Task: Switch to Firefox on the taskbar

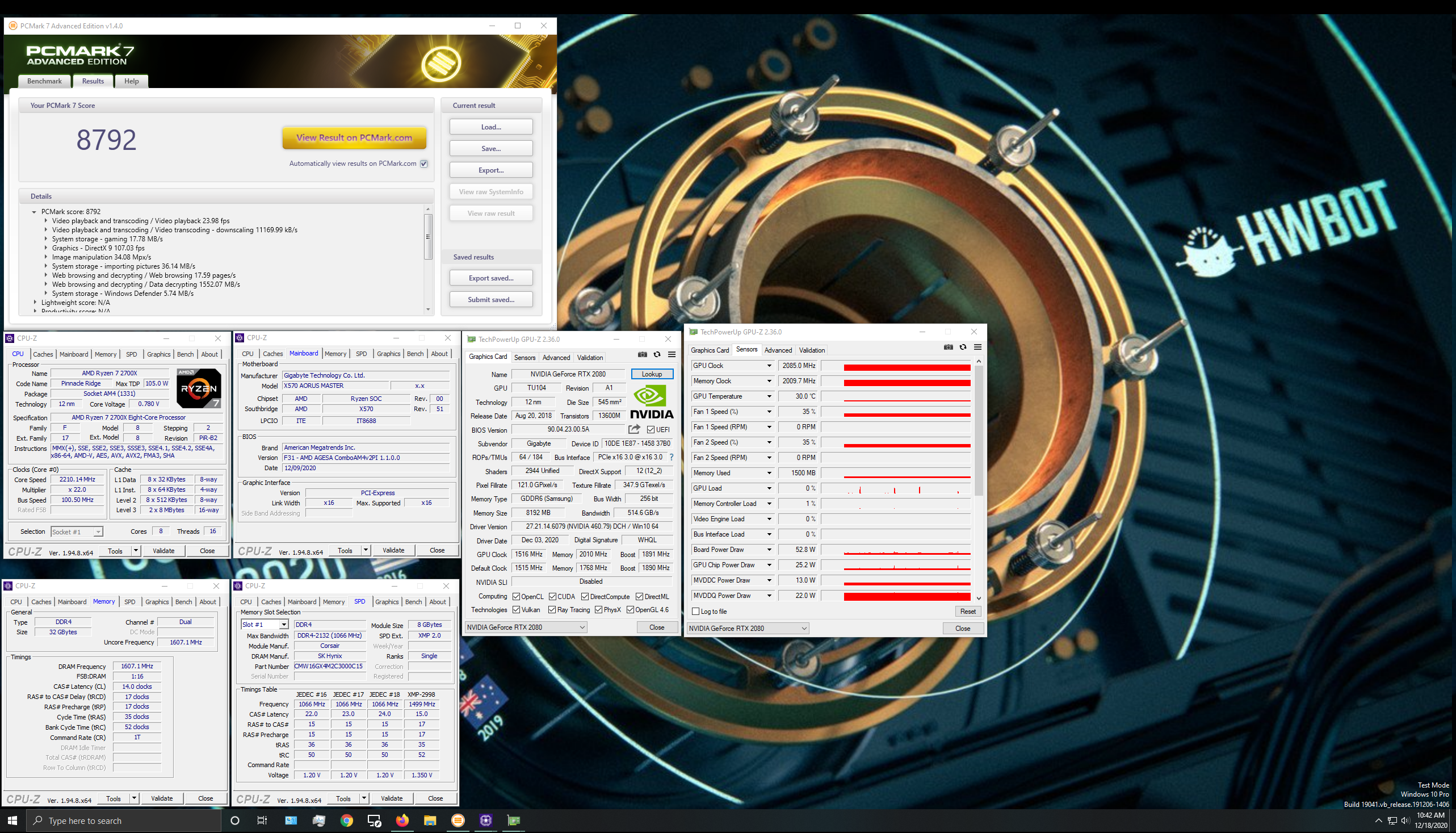Action: coord(402,821)
